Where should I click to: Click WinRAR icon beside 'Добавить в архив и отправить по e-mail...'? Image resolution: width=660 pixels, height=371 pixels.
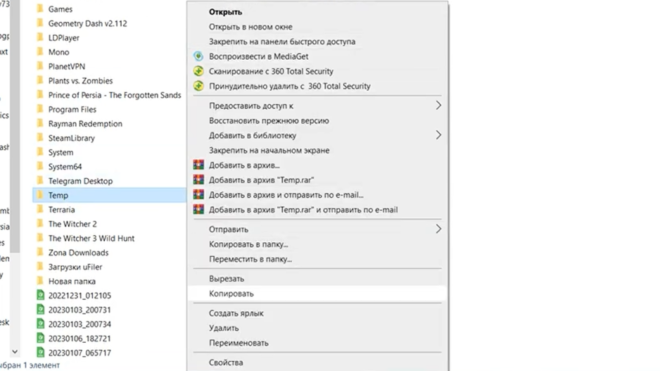click(x=198, y=195)
